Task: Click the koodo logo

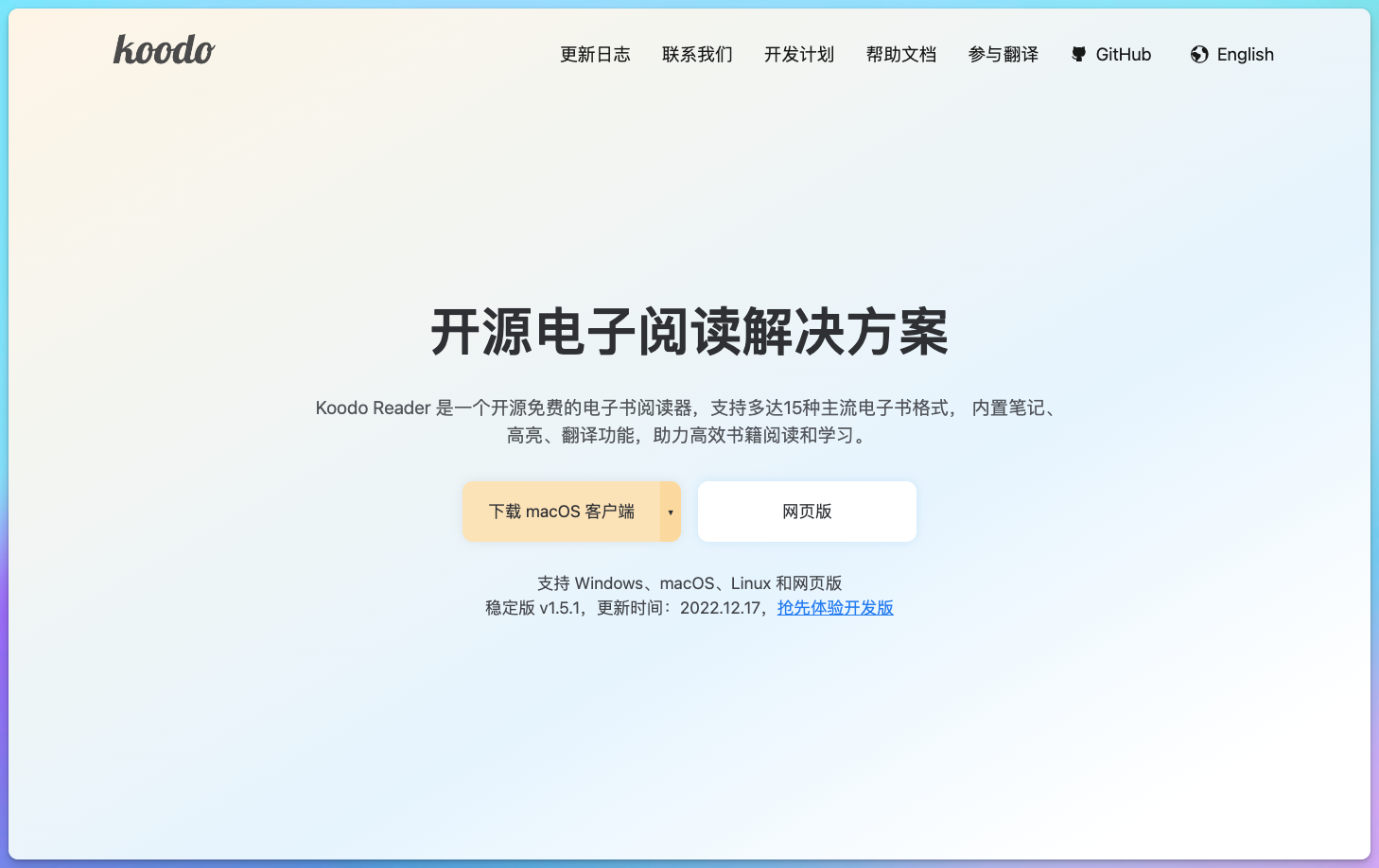Action: click(x=165, y=49)
